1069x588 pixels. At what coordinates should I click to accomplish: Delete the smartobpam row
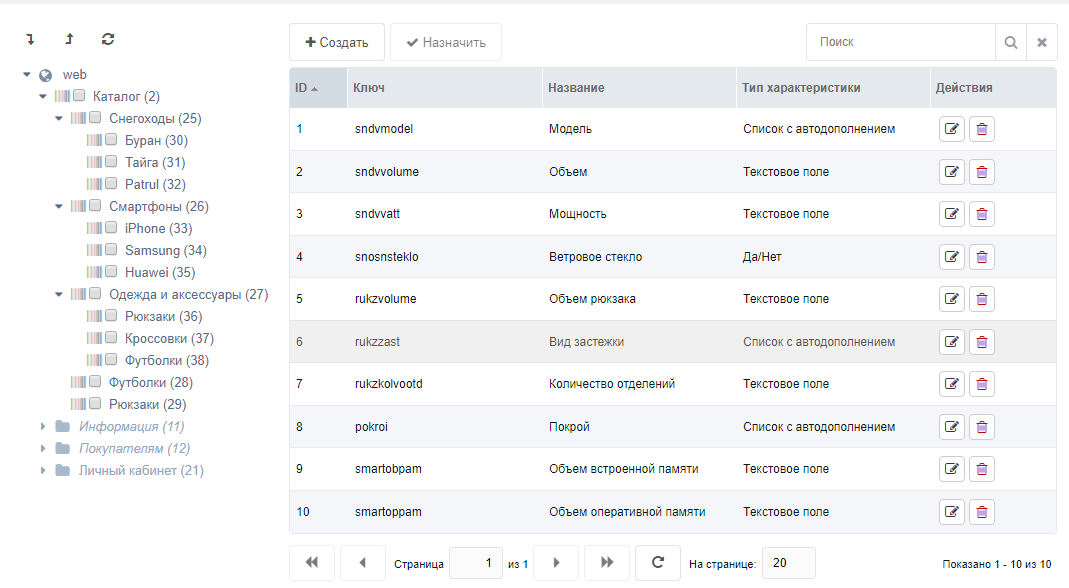982,469
